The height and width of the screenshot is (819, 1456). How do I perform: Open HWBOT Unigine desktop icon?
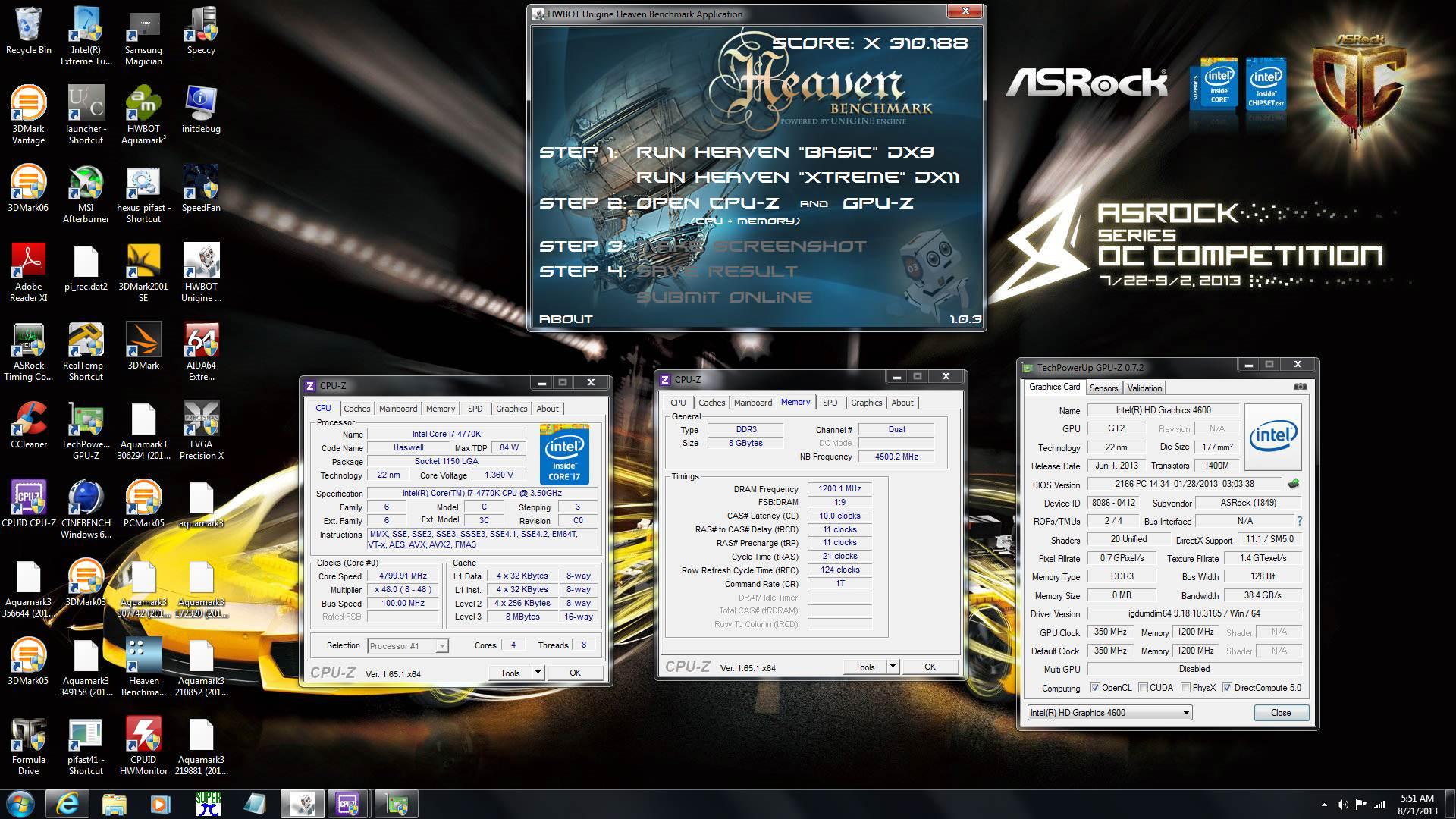coord(201,272)
